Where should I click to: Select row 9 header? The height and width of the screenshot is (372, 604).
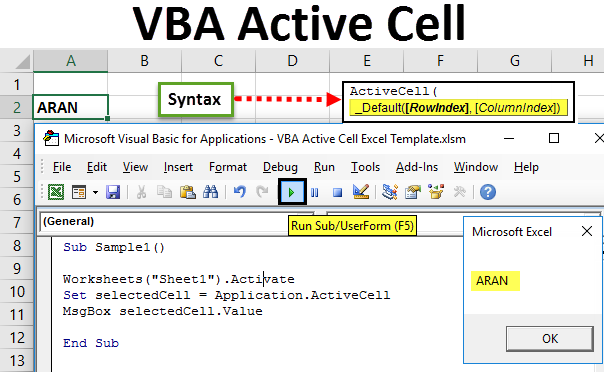tap(17, 268)
